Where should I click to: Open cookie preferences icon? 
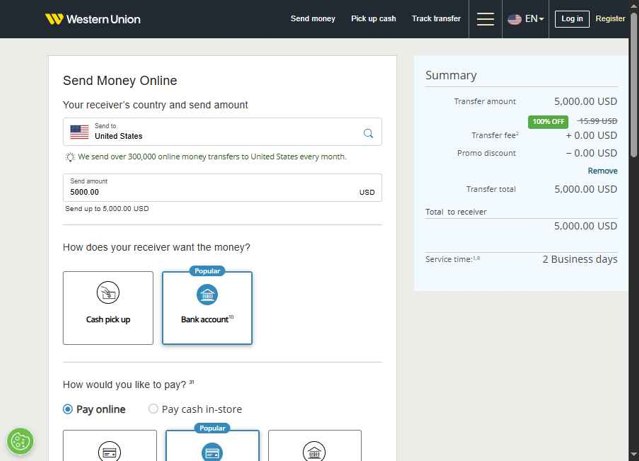[20, 441]
